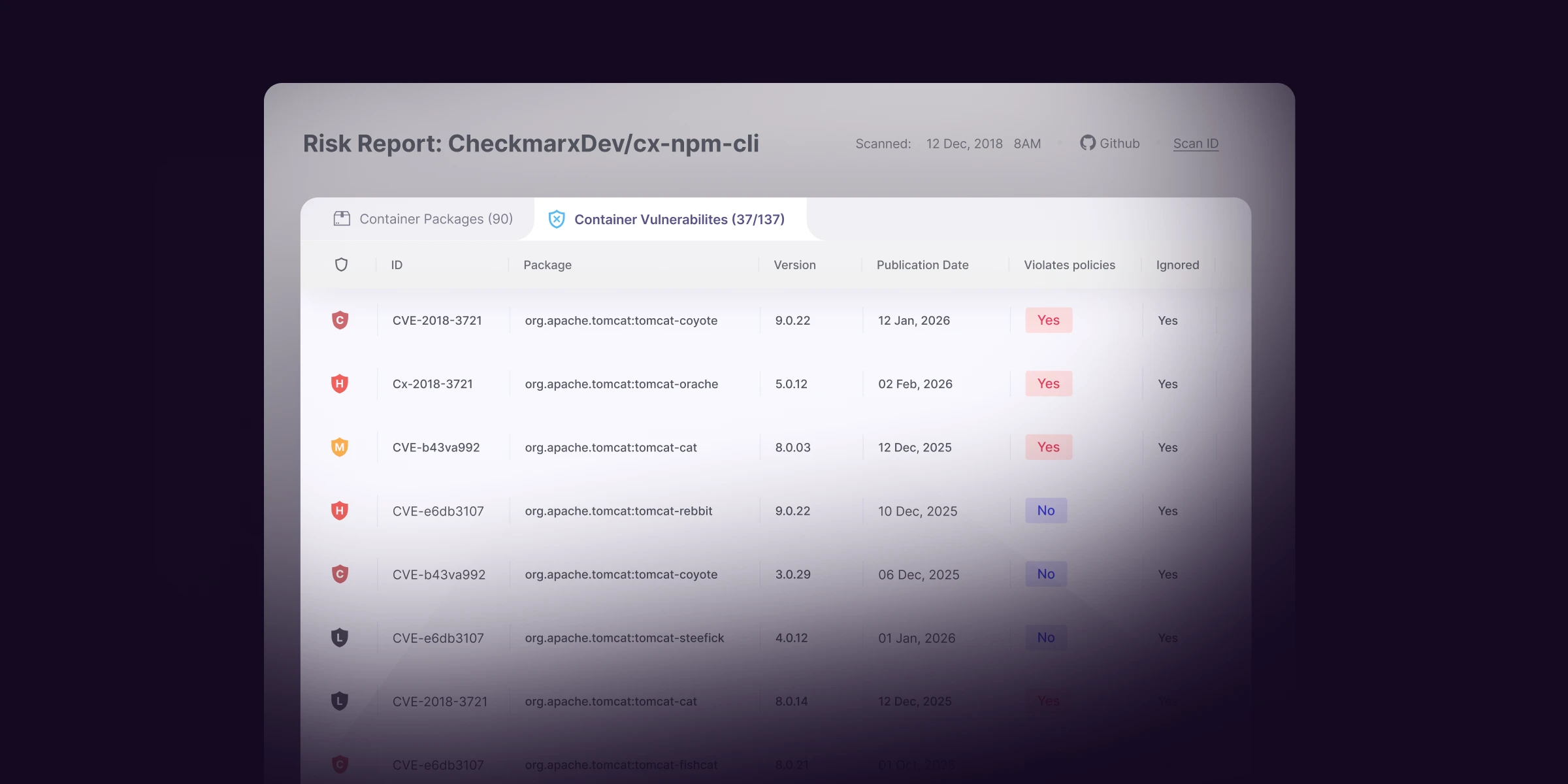Click the No badge in the tomcat-rebbit row
Image resolution: width=1568 pixels, height=784 pixels.
(1046, 510)
